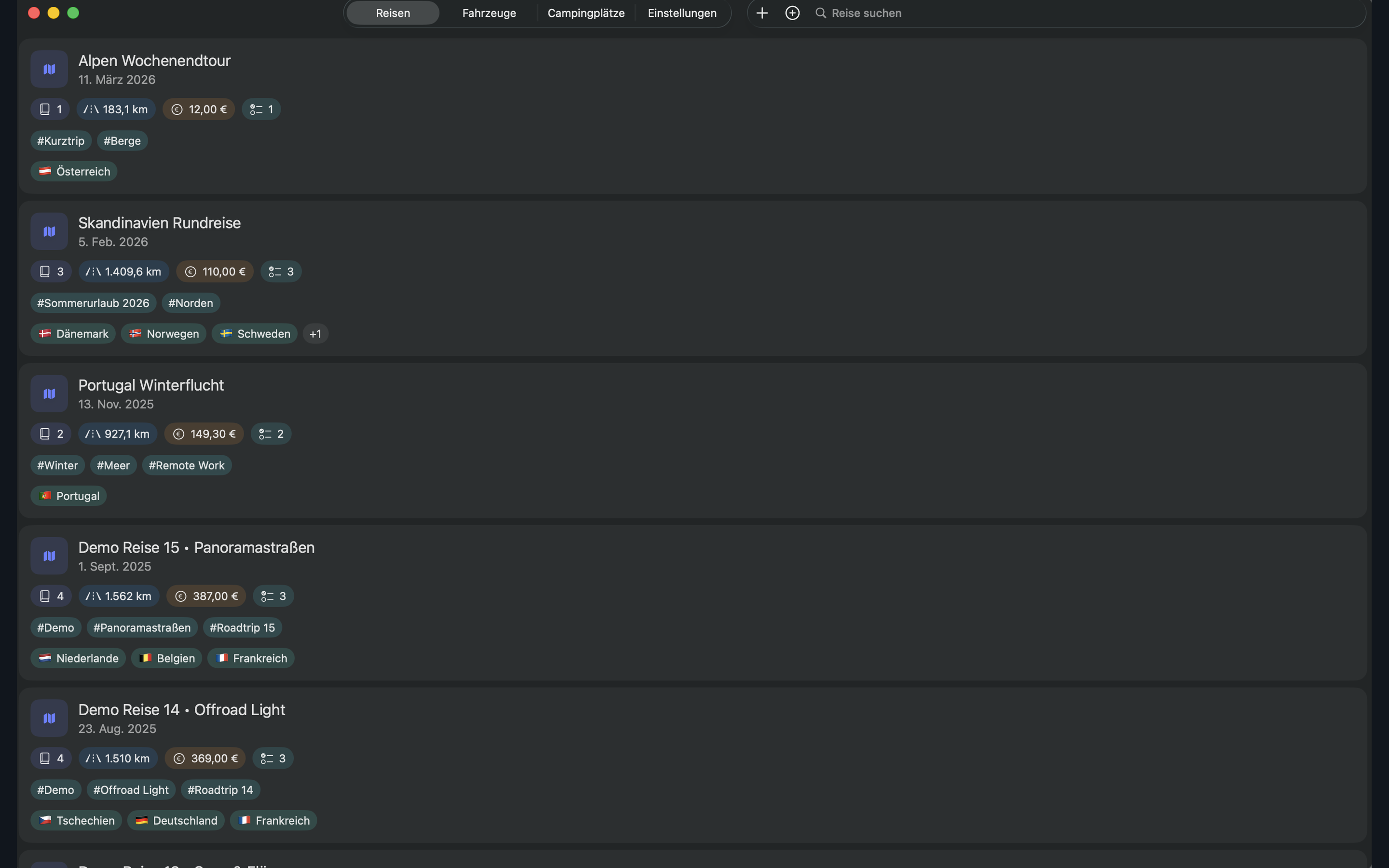Select the #Berge tag
Image resolution: width=1389 pixels, height=868 pixels.
pos(122,141)
